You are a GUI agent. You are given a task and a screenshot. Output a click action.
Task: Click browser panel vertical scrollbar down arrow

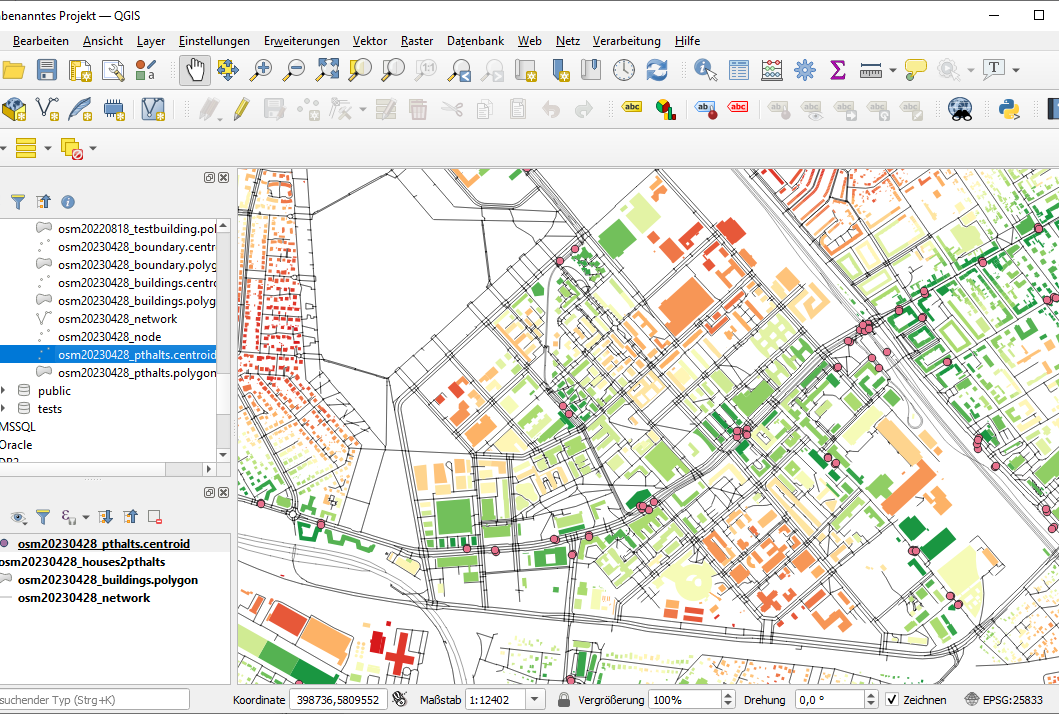point(224,455)
